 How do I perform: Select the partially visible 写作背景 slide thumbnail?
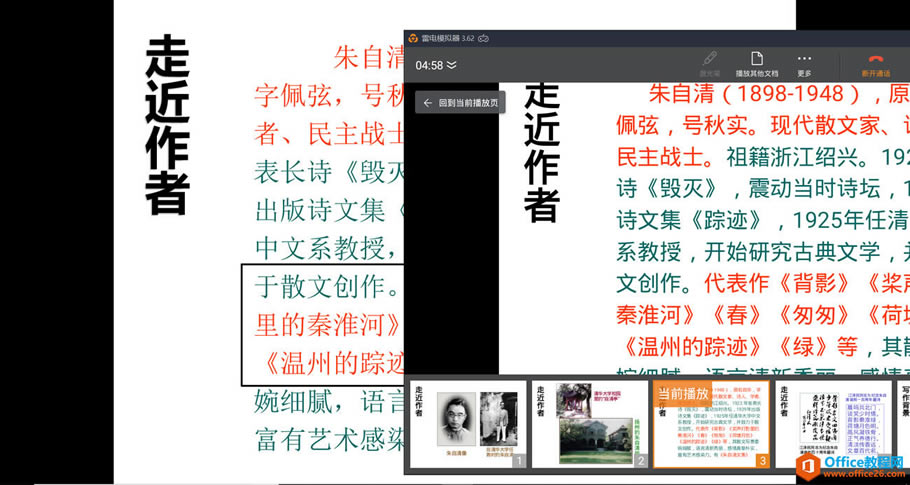point(903,424)
